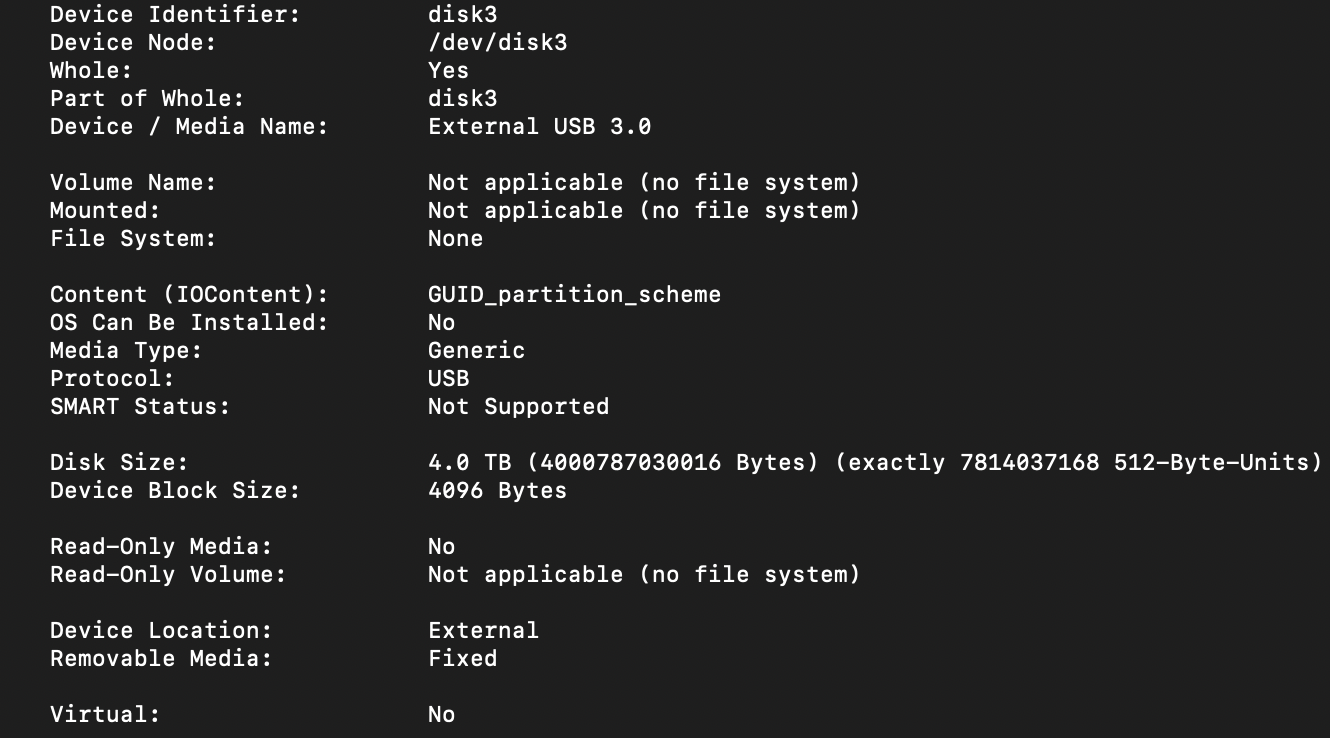Screen dimensions: 1330x738
Task: Click the "Virtual:" label
Action: point(105,715)
